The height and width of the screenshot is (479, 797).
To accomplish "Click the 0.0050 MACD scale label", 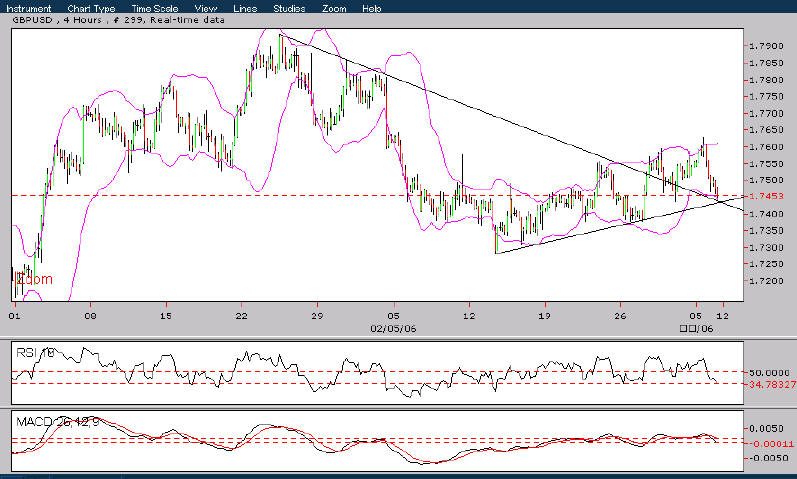I will tap(769, 429).
